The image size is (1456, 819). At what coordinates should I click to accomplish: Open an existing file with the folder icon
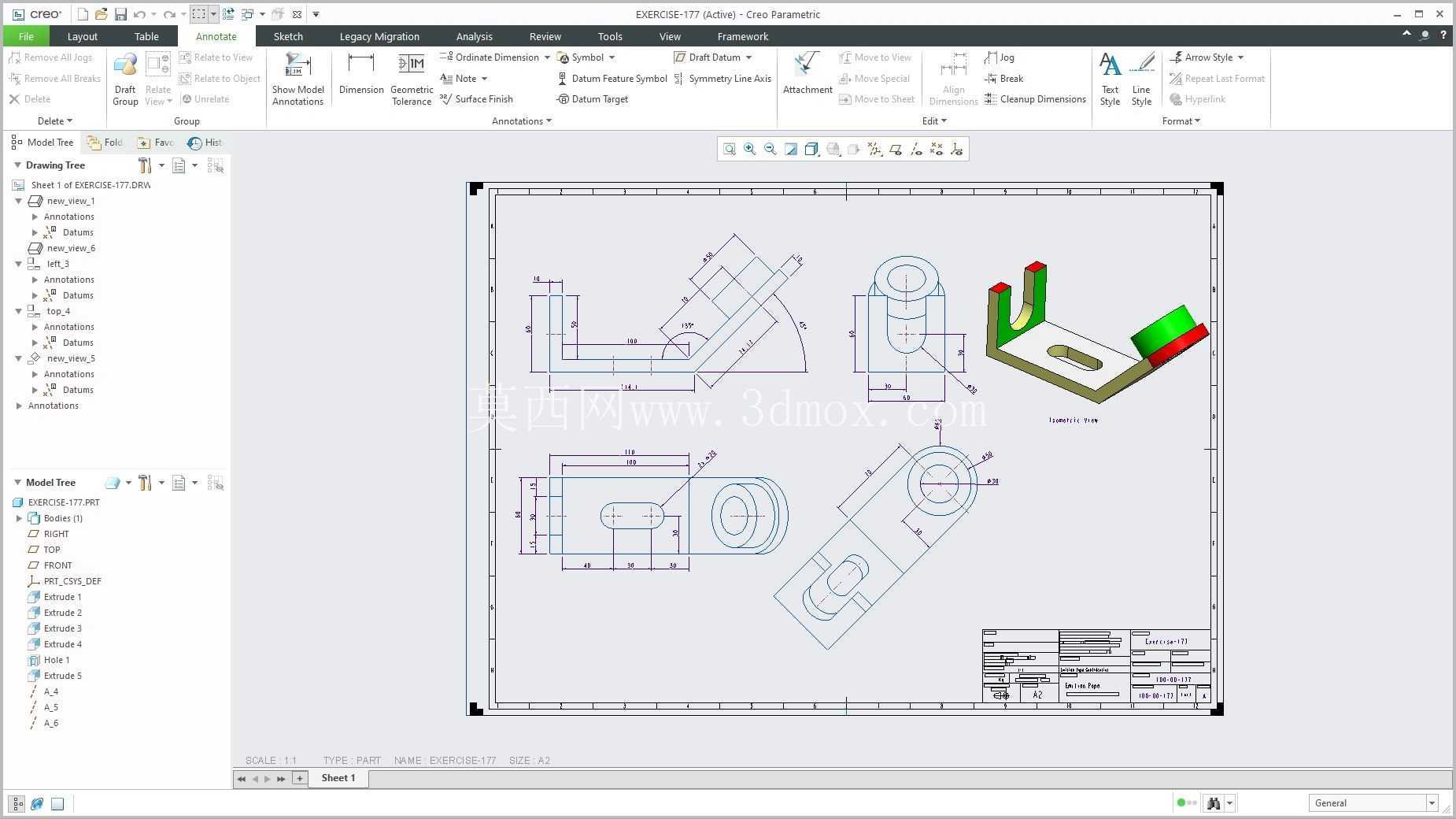[x=102, y=14]
